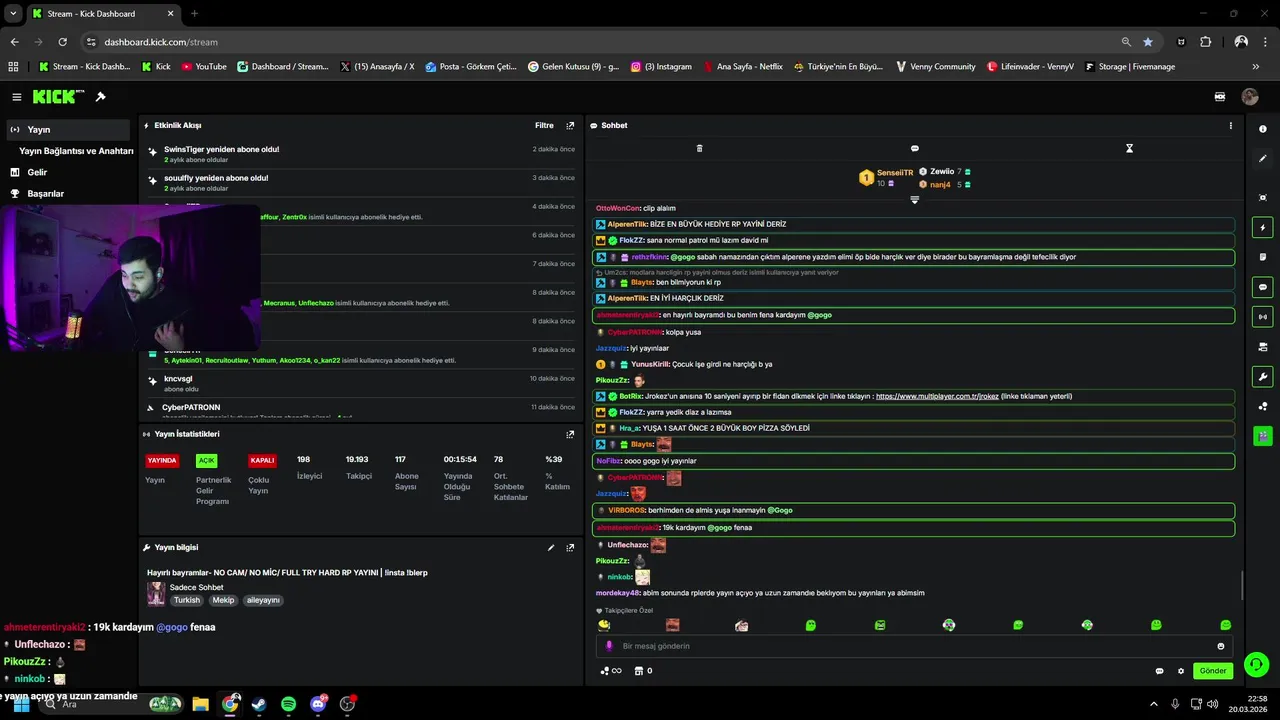This screenshot has height=720, width=1280.
Task: Click the info icon in right sidebar
Action: click(x=1262, y=129)
